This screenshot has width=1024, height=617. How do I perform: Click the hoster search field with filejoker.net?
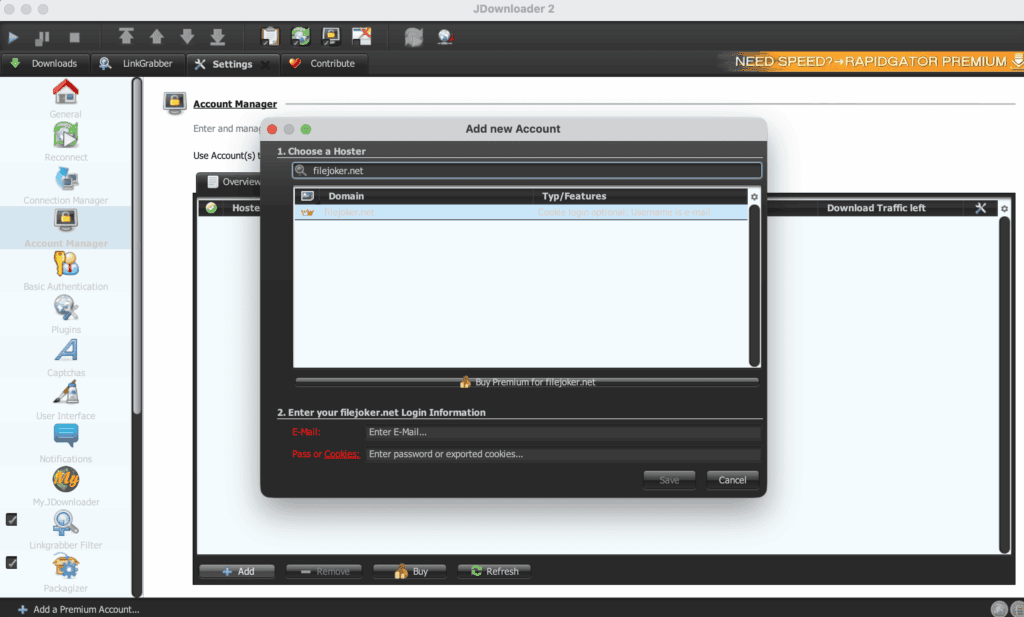pos(527,170)
